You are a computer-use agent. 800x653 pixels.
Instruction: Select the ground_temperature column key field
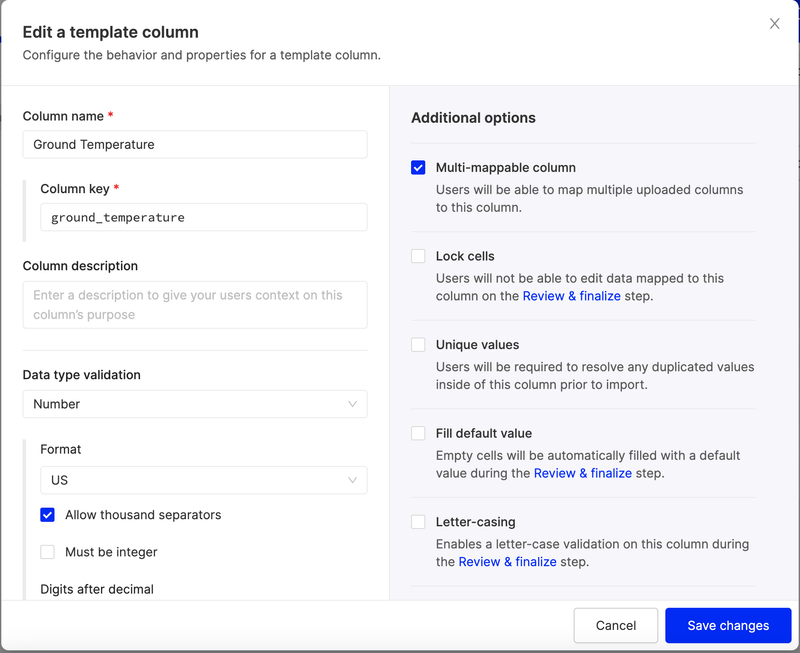(204, 217)
